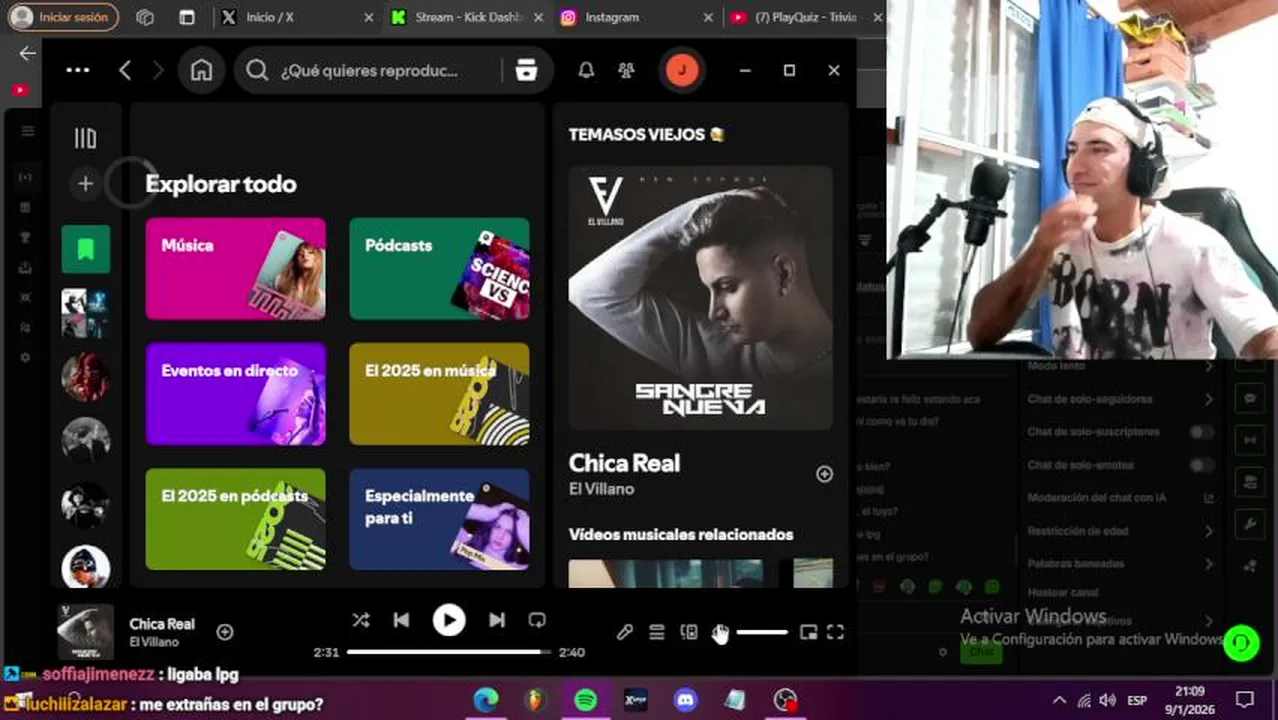The height and width of the screenshot is (720, 1278).
Task: Open Spotify notifications bell
Action: (x=586, y=70)
